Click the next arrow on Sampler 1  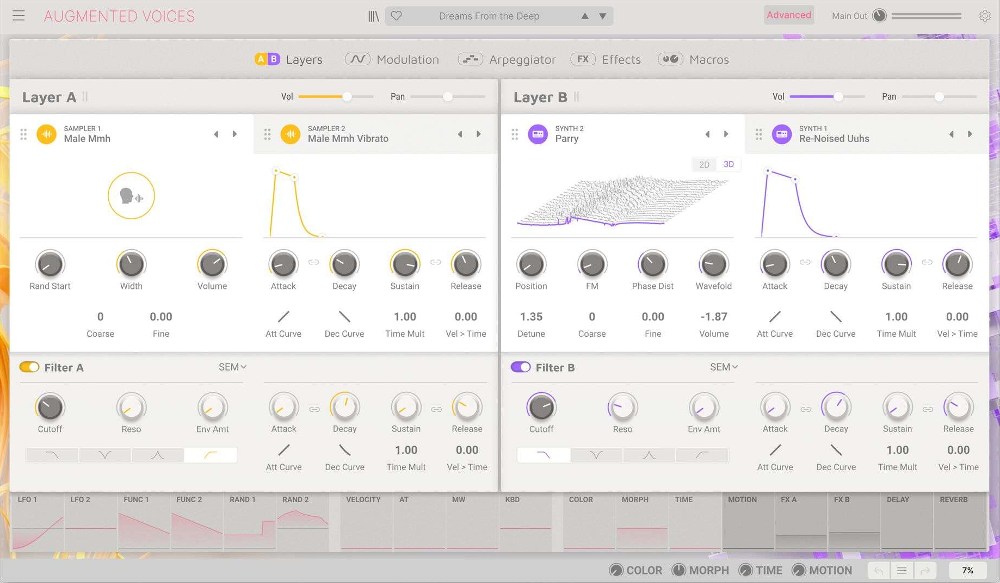[234, 133]
